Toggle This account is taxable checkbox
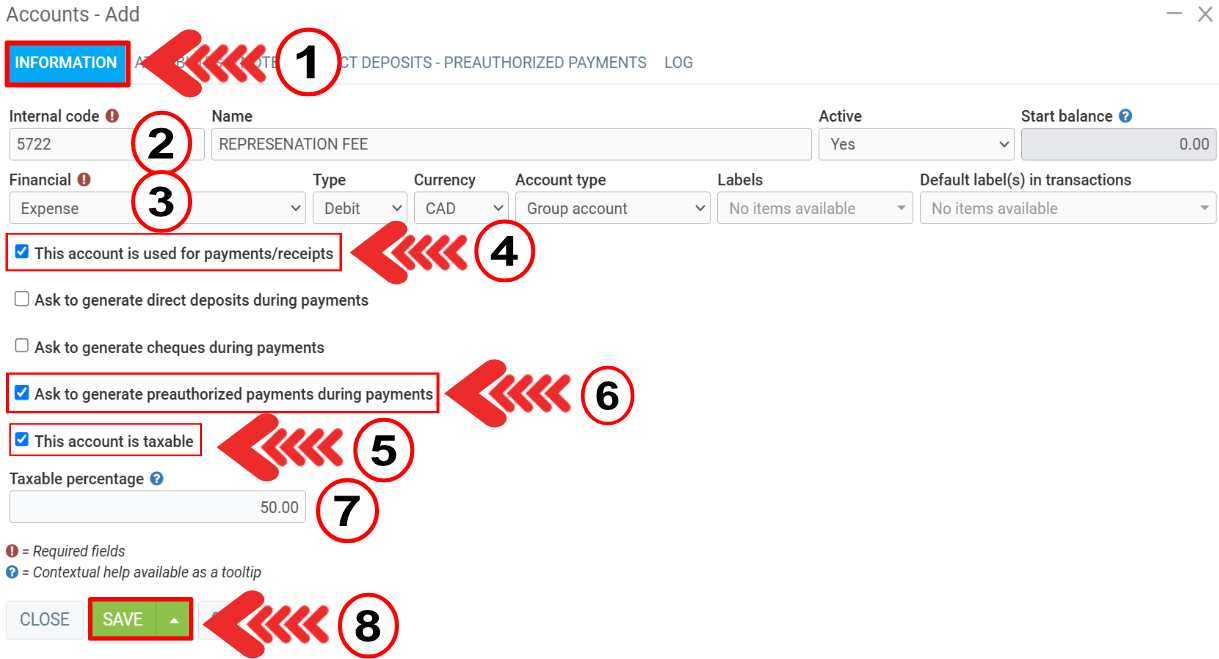This screenshot has width=1219, height=659. (22, 440)
